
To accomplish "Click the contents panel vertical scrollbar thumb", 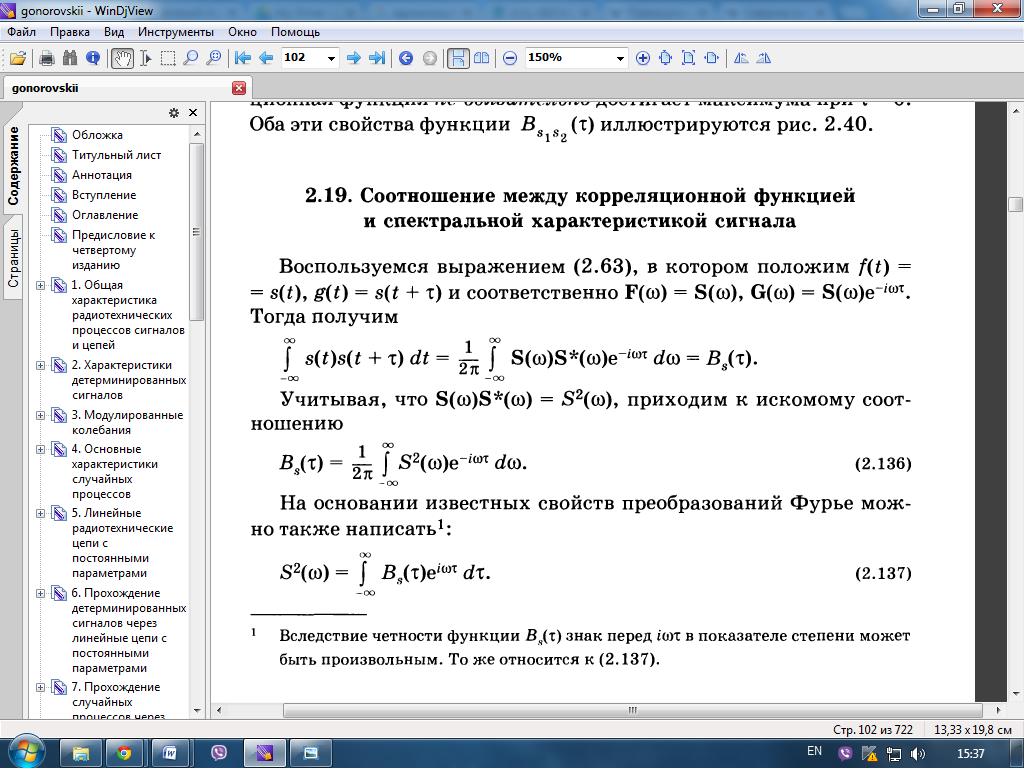I will tap(196, 231).
